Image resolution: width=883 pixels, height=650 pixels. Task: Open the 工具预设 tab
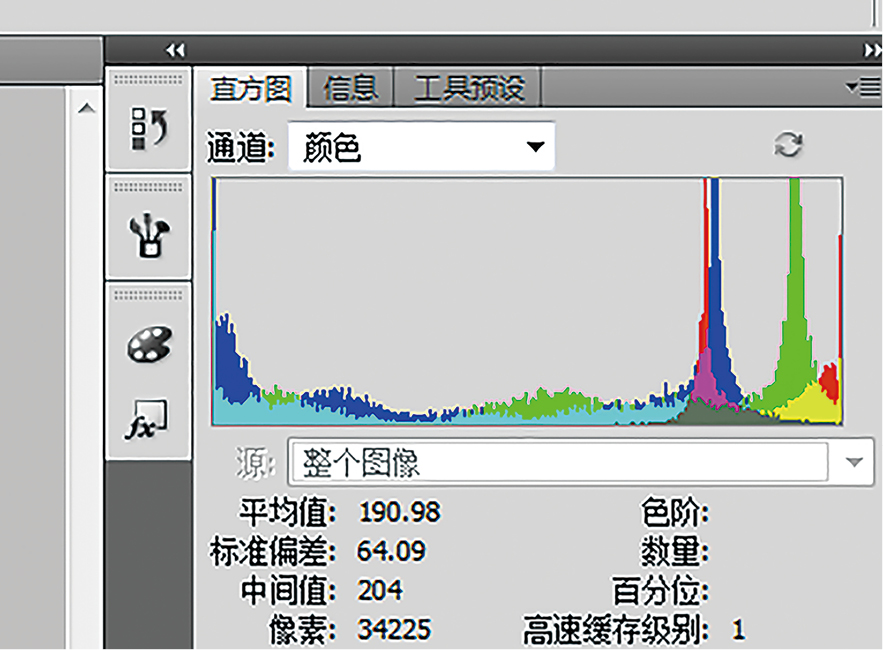468,89
